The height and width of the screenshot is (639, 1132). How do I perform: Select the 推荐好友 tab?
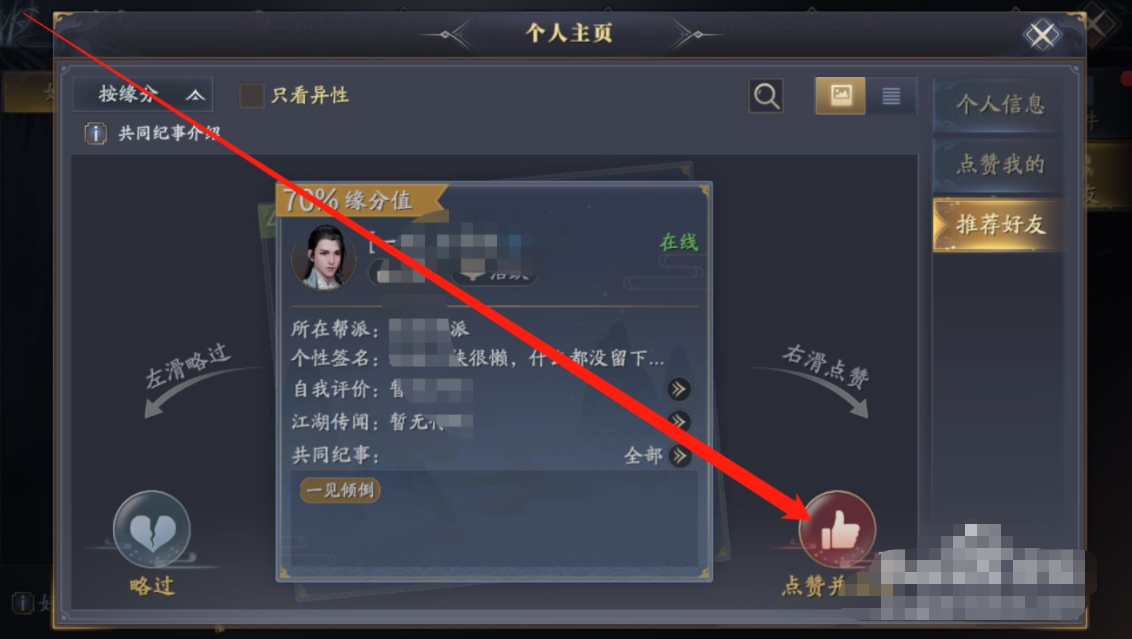click(998, 225)
